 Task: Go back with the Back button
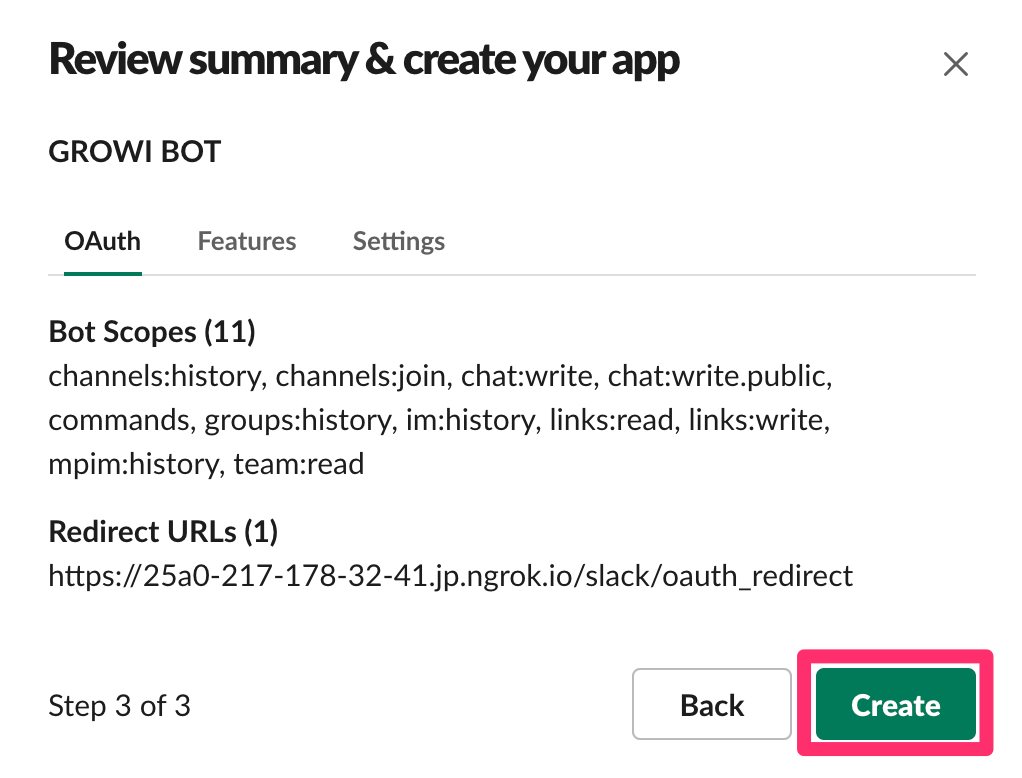(712, 704)
